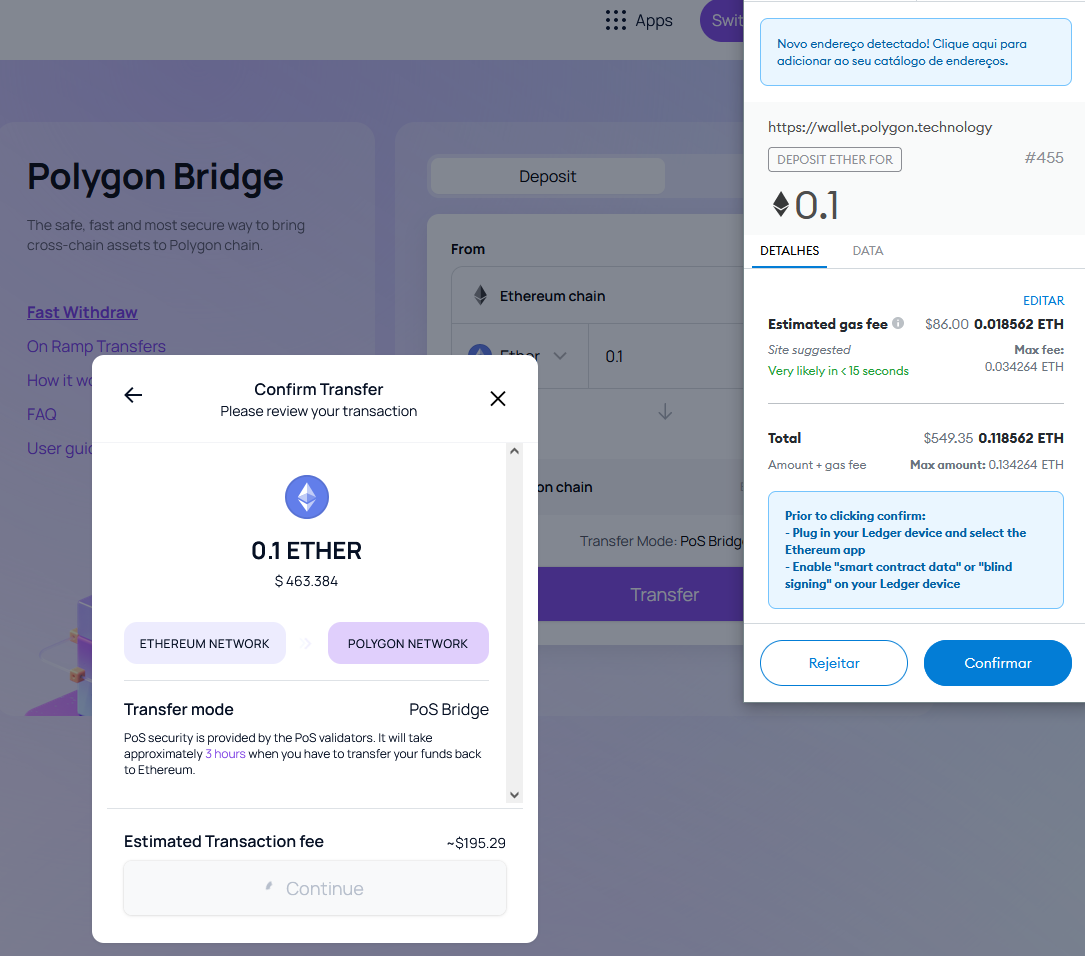Screen dimensions: 1085x956
Task: Click the ~$195.29 estimated fee value
Action: [476, 843]
